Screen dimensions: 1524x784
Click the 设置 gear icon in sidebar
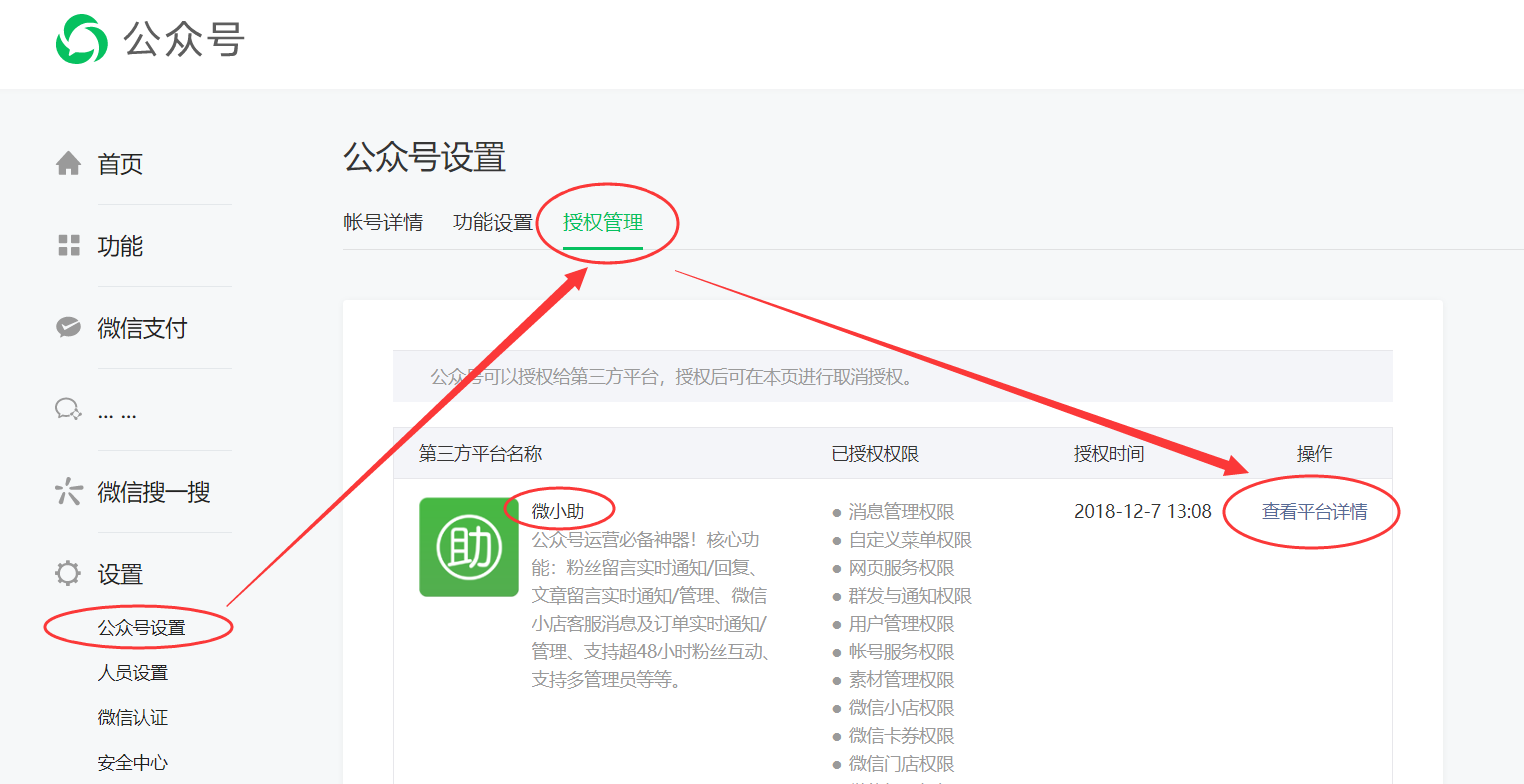tap(68, 573)
